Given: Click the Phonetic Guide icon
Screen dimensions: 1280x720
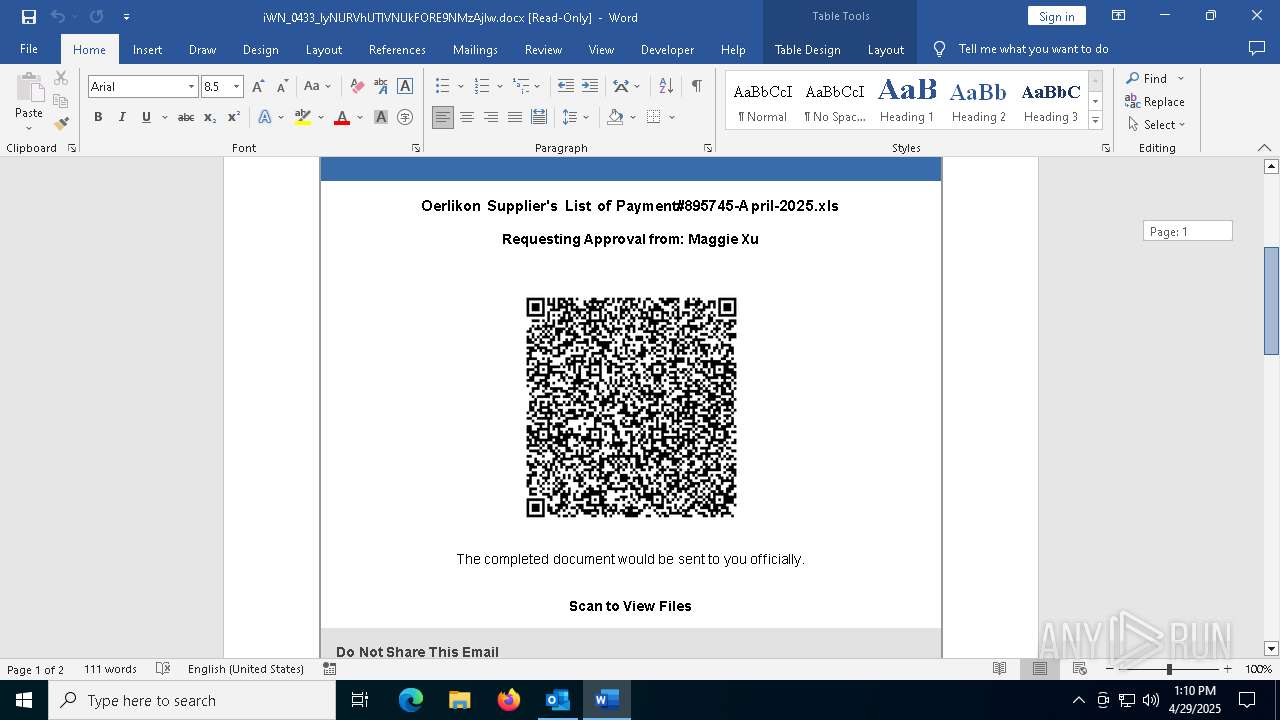Looking at the screenshot, I should pyautogui.click(x=380, y=87).
